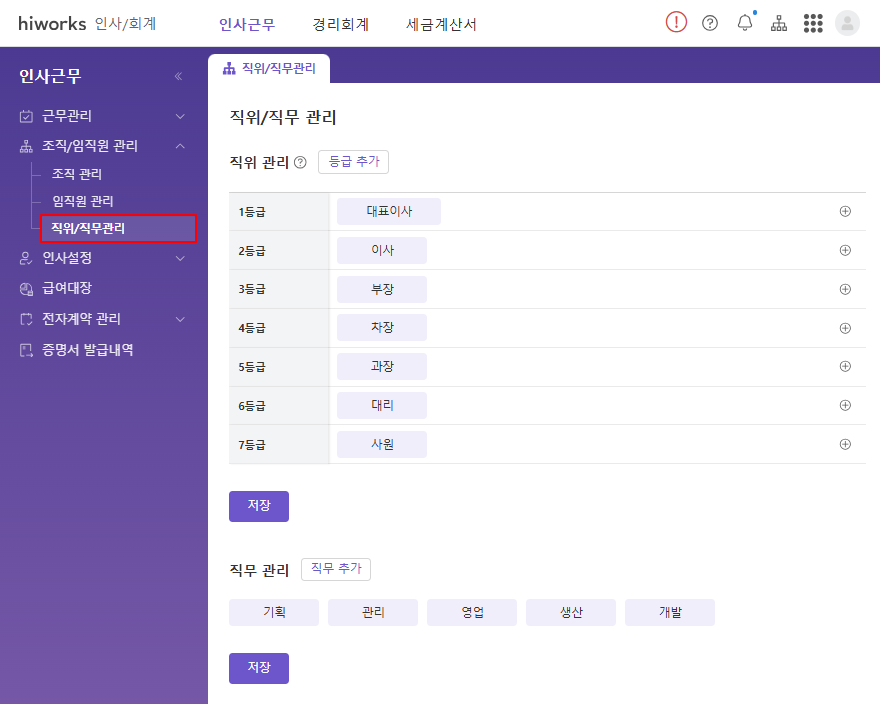
Task: Click the 등급 추가 button
Action: click(x=353, y=161)
